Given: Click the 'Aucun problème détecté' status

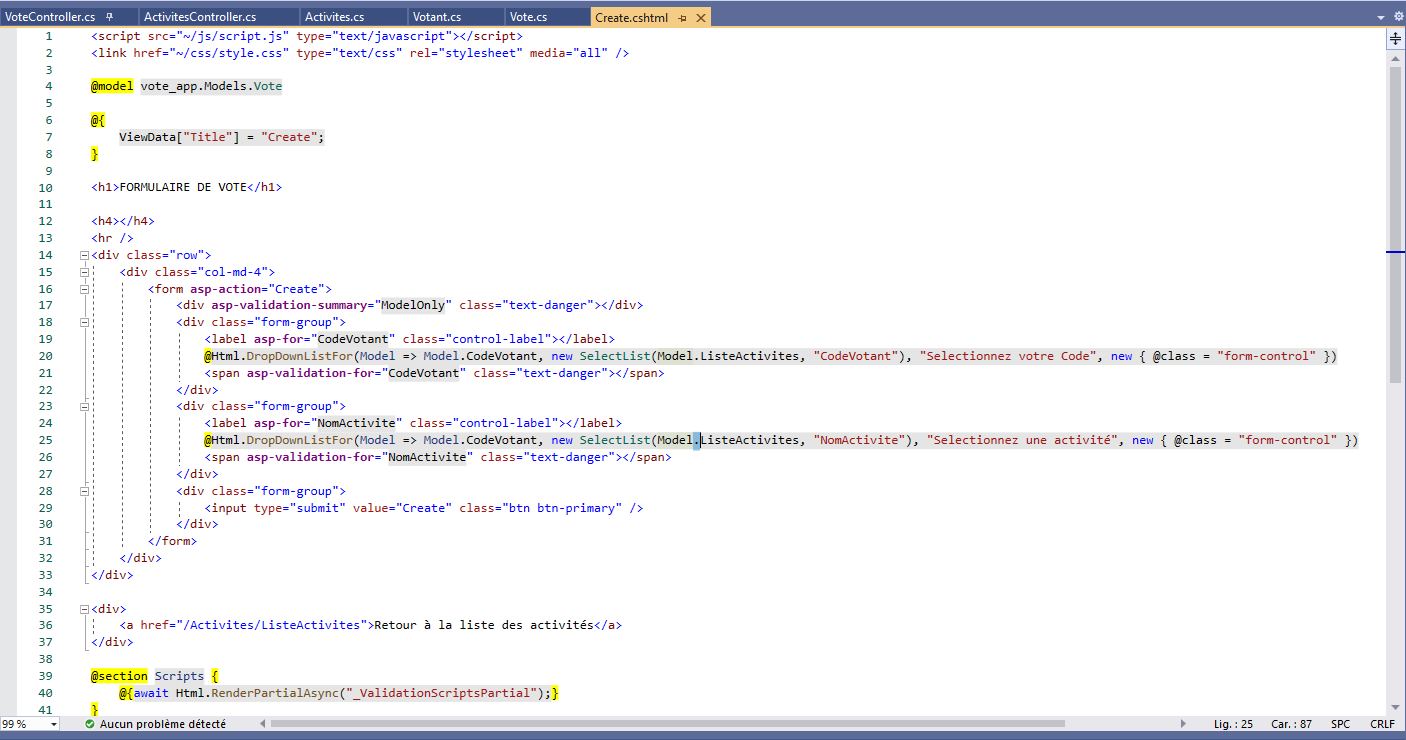Looking at the screenshot, I should point(163,724).
